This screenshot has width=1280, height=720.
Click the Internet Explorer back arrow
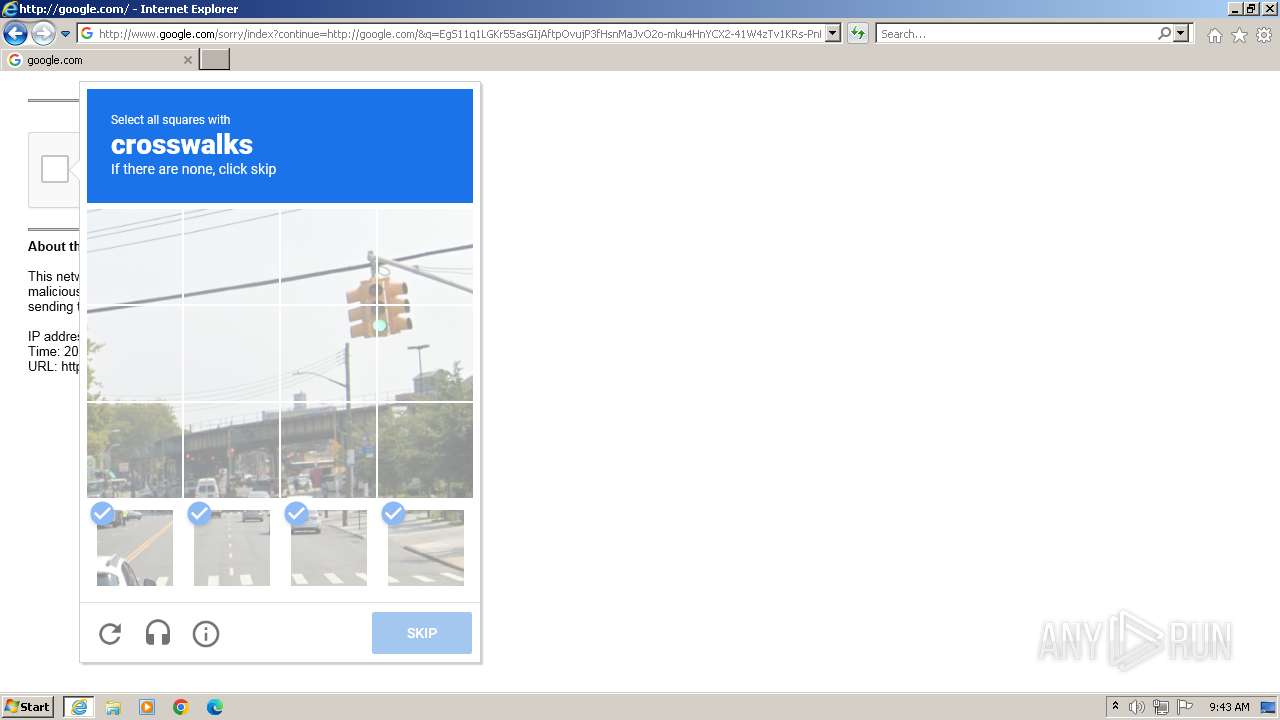tap(15, 34)
